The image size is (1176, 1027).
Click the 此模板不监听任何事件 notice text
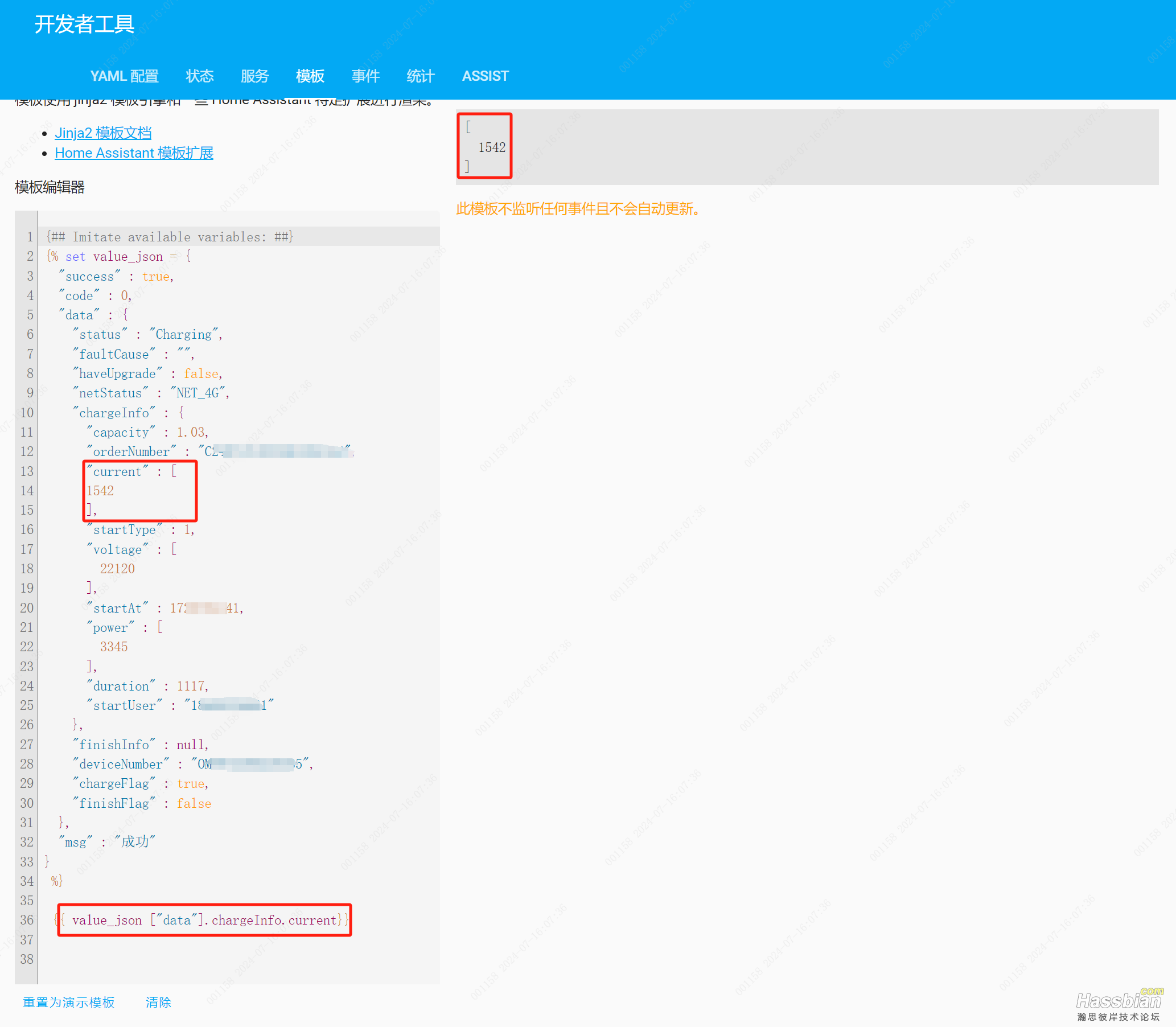[578, 208]
